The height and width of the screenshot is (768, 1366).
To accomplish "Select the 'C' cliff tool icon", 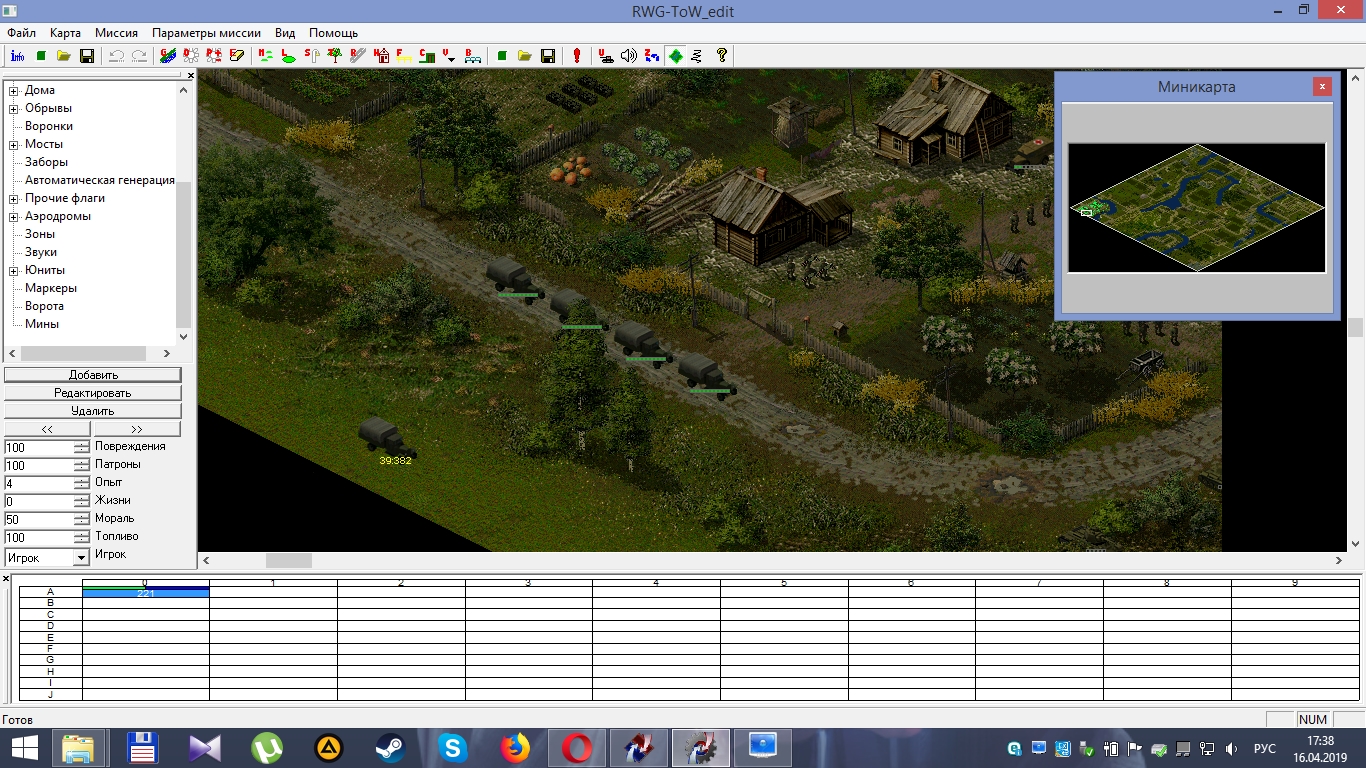I will [428, 56].
